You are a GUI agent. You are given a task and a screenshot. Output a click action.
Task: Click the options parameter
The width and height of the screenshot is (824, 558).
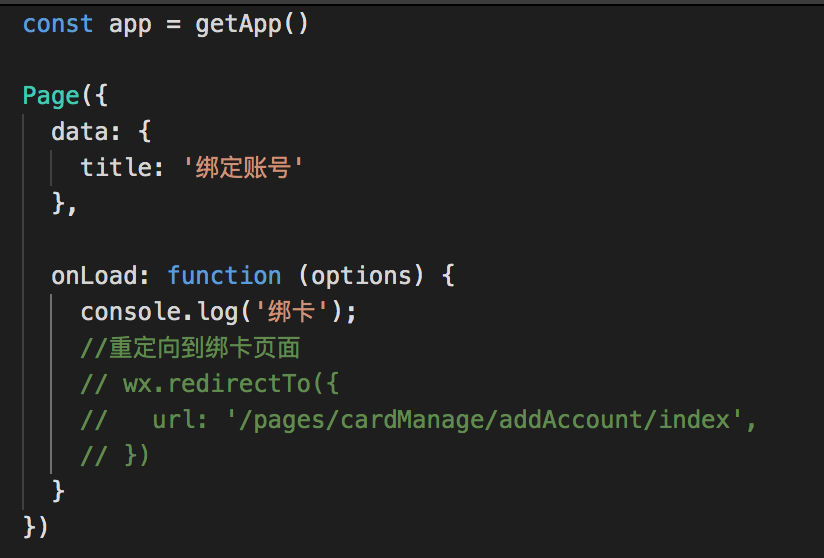(361, 276)
